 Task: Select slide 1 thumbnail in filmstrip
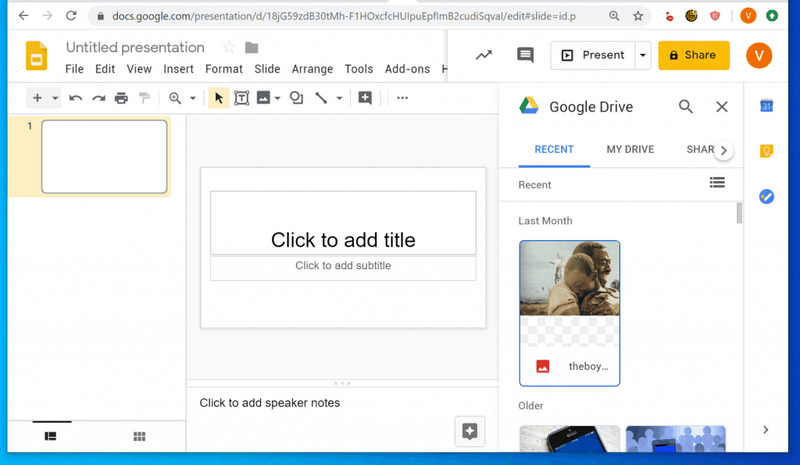[x=104, y=157]
